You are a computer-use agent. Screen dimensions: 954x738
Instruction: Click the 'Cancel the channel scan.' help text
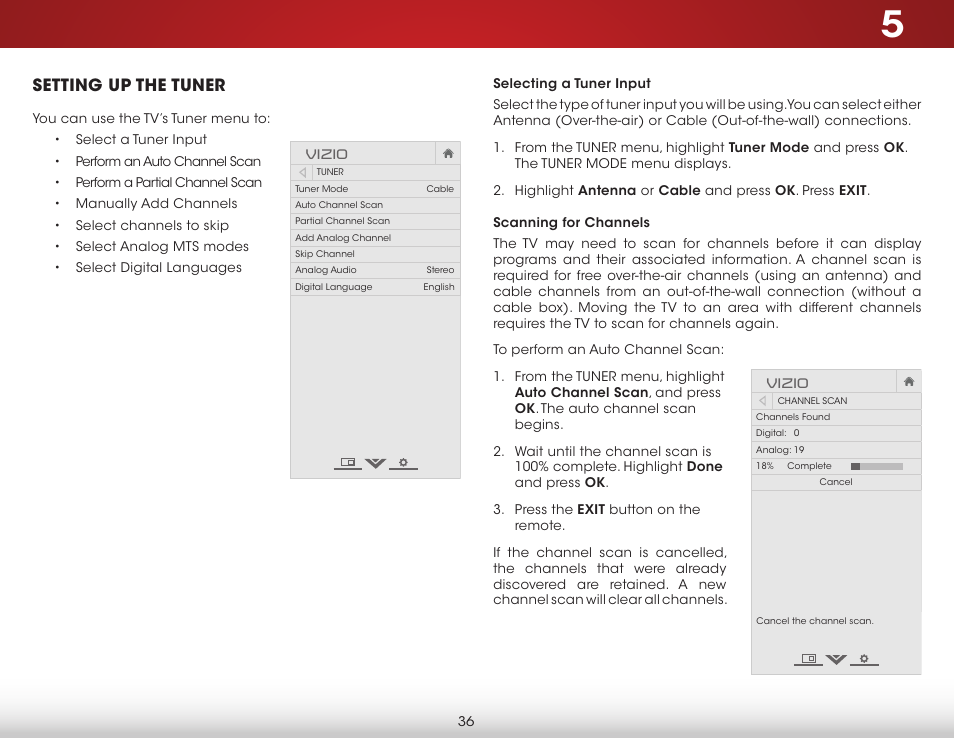click(x=815, y=621)
